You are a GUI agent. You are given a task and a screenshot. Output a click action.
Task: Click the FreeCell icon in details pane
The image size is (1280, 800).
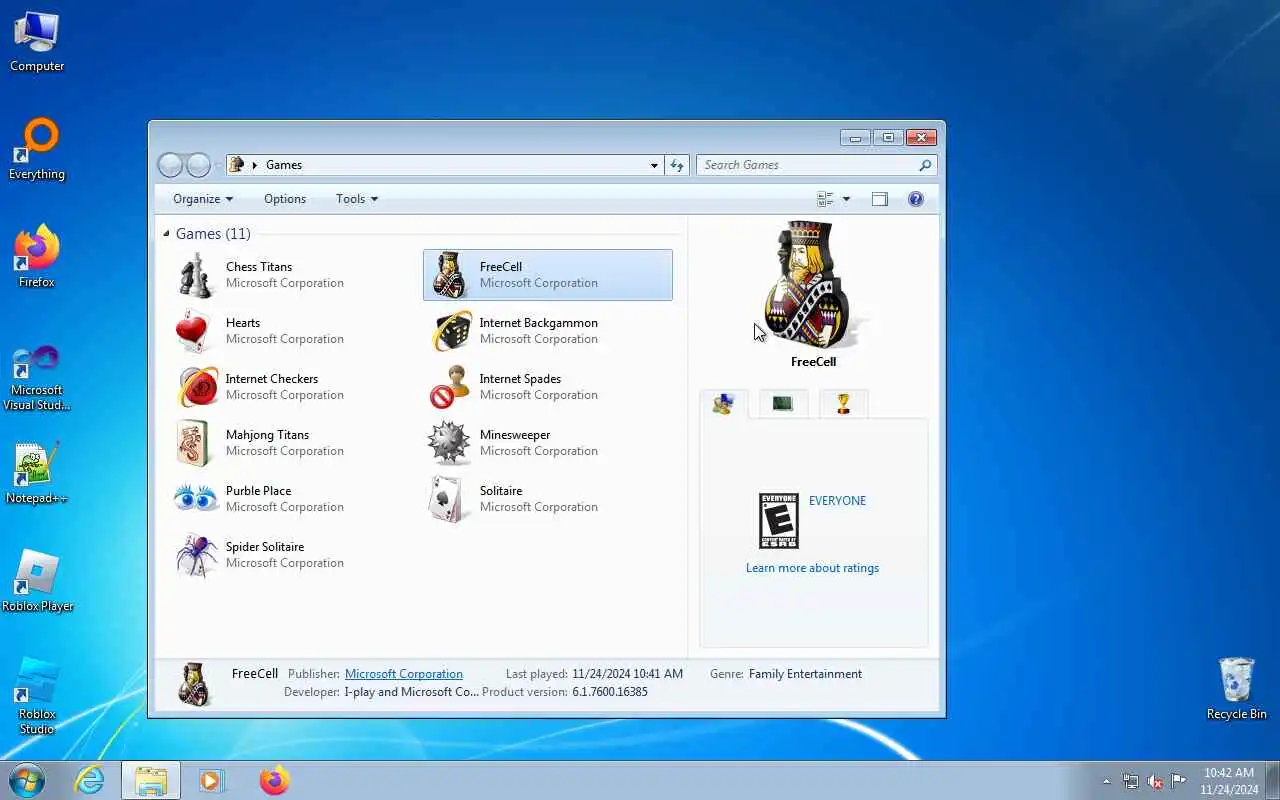[194, 684]
